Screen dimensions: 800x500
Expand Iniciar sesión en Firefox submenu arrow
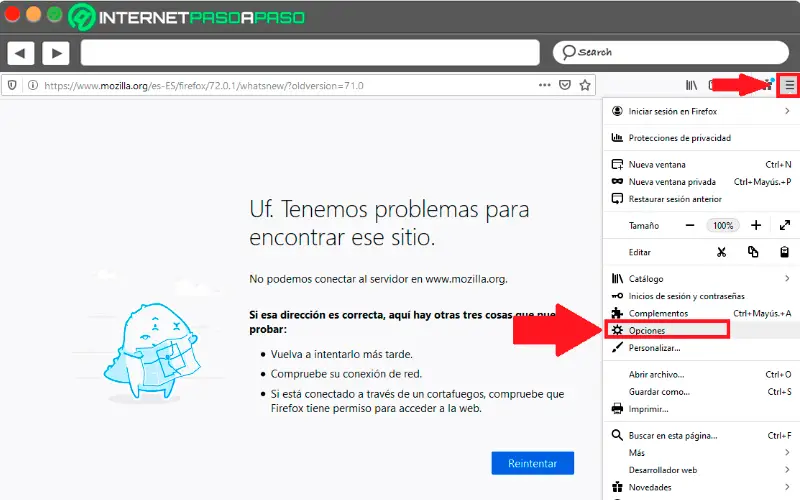click(787, 111)
